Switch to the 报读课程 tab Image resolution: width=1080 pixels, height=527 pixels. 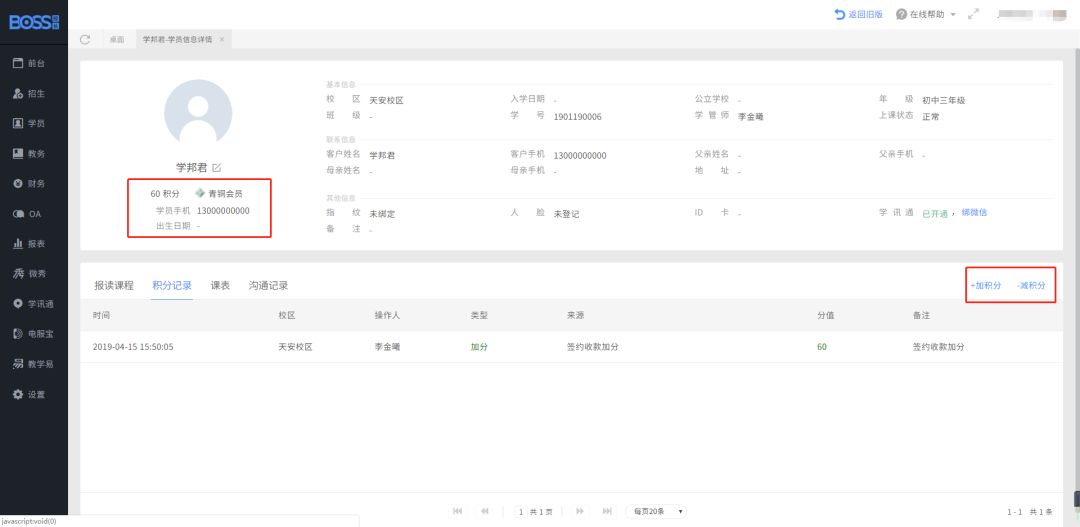(114, 285)
